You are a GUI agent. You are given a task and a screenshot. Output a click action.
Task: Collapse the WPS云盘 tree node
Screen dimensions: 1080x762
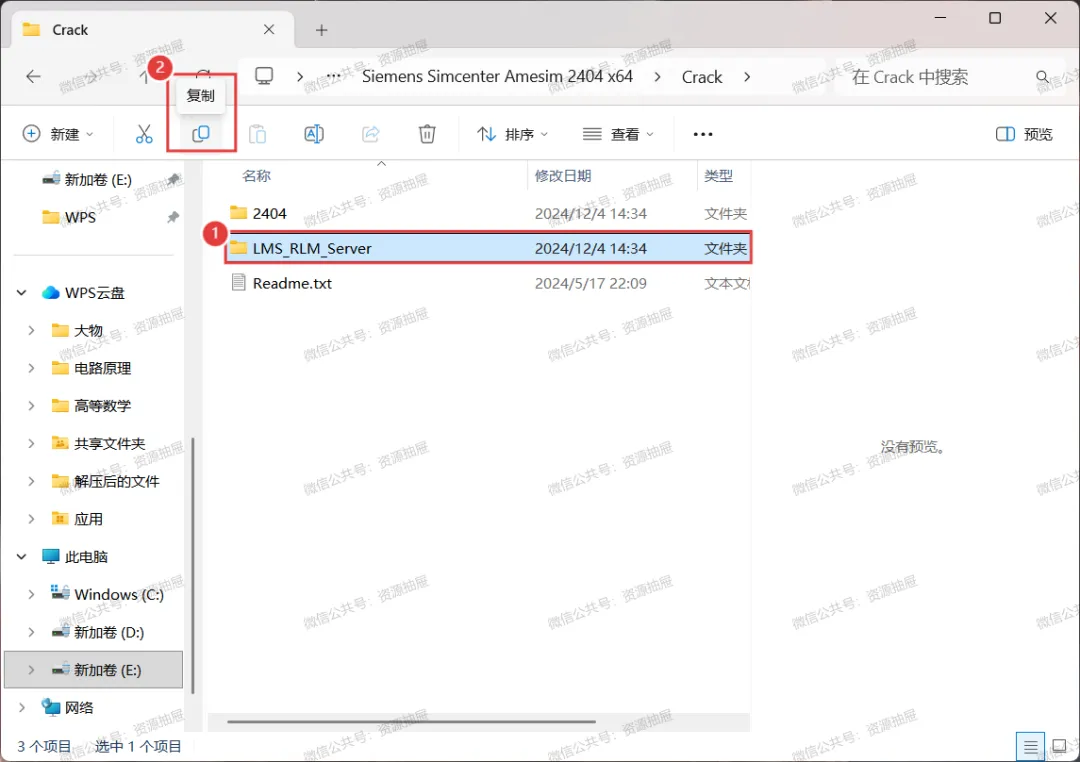21,293
